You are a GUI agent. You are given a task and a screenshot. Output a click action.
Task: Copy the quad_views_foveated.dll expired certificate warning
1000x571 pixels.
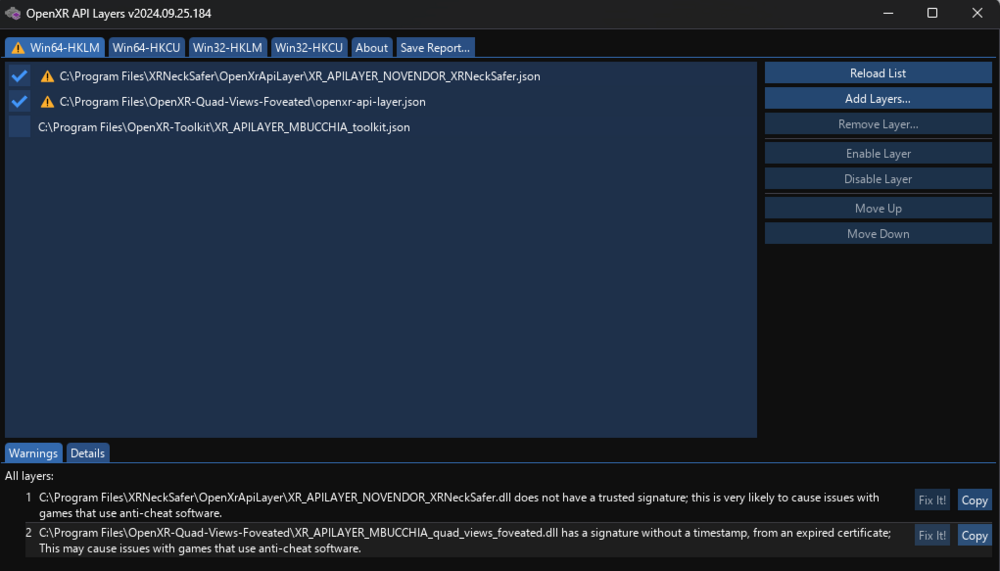(x=974, y=535)
